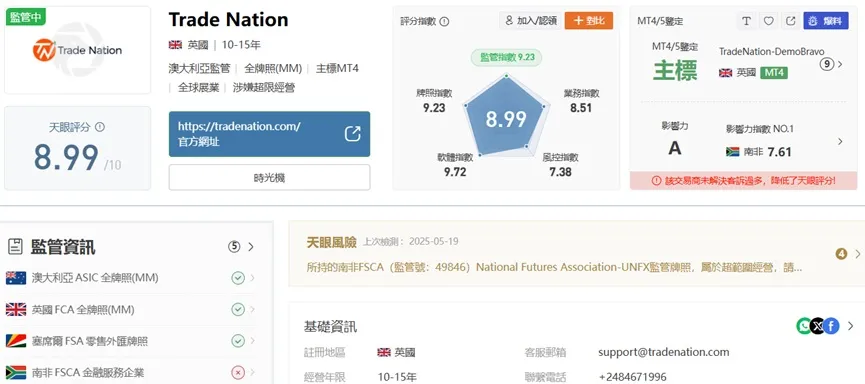Expand the 監管資訊 section chevron
Image resolution: width=865 pixels, height=384 pixels.
251,247
